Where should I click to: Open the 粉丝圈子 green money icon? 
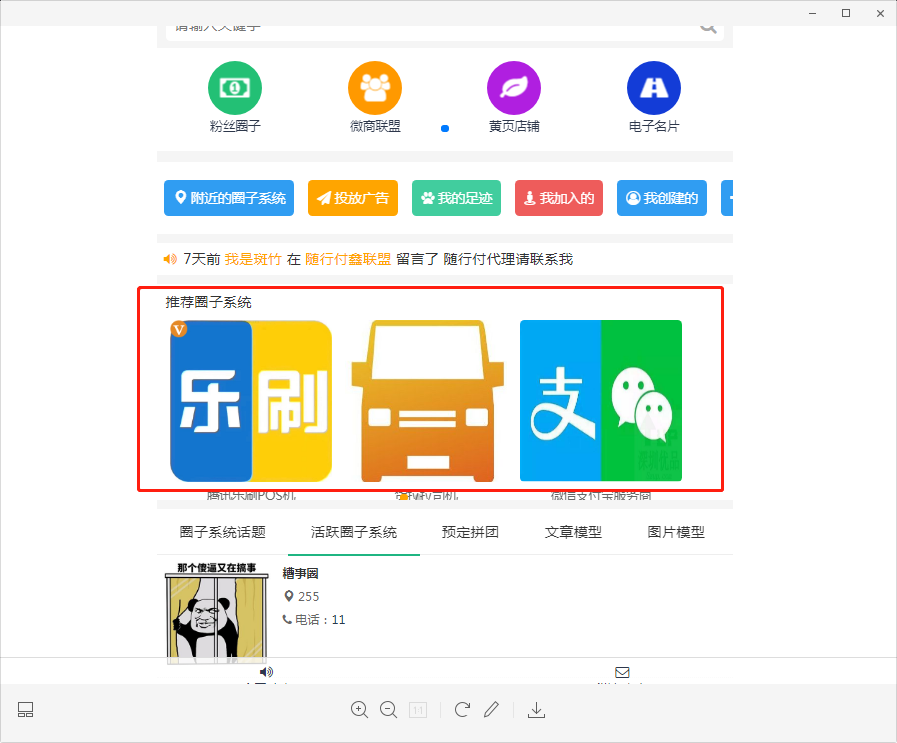coord(235,88)
